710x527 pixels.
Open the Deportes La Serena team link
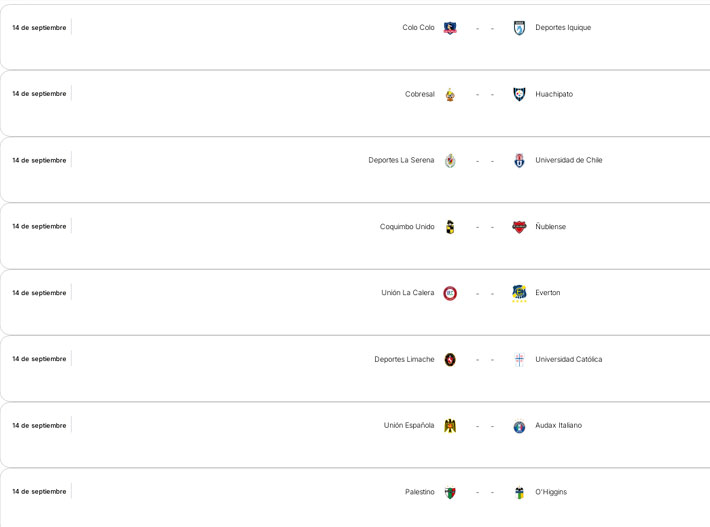pos(401,160)
